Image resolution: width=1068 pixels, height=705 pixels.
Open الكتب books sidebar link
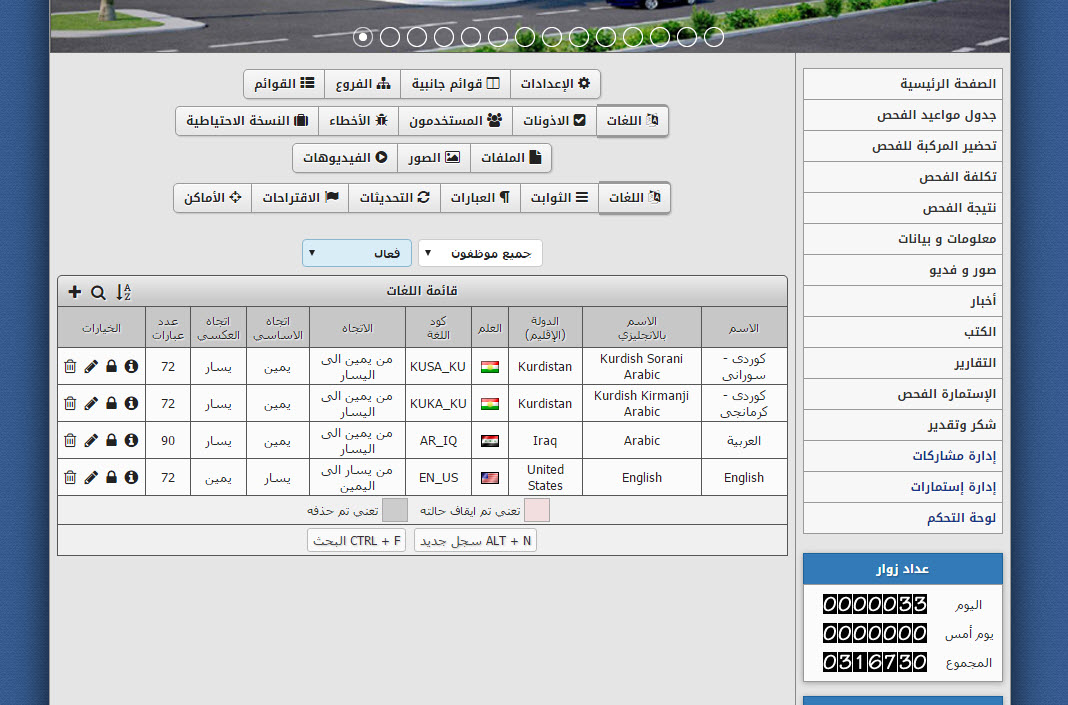tap(902, 332)
